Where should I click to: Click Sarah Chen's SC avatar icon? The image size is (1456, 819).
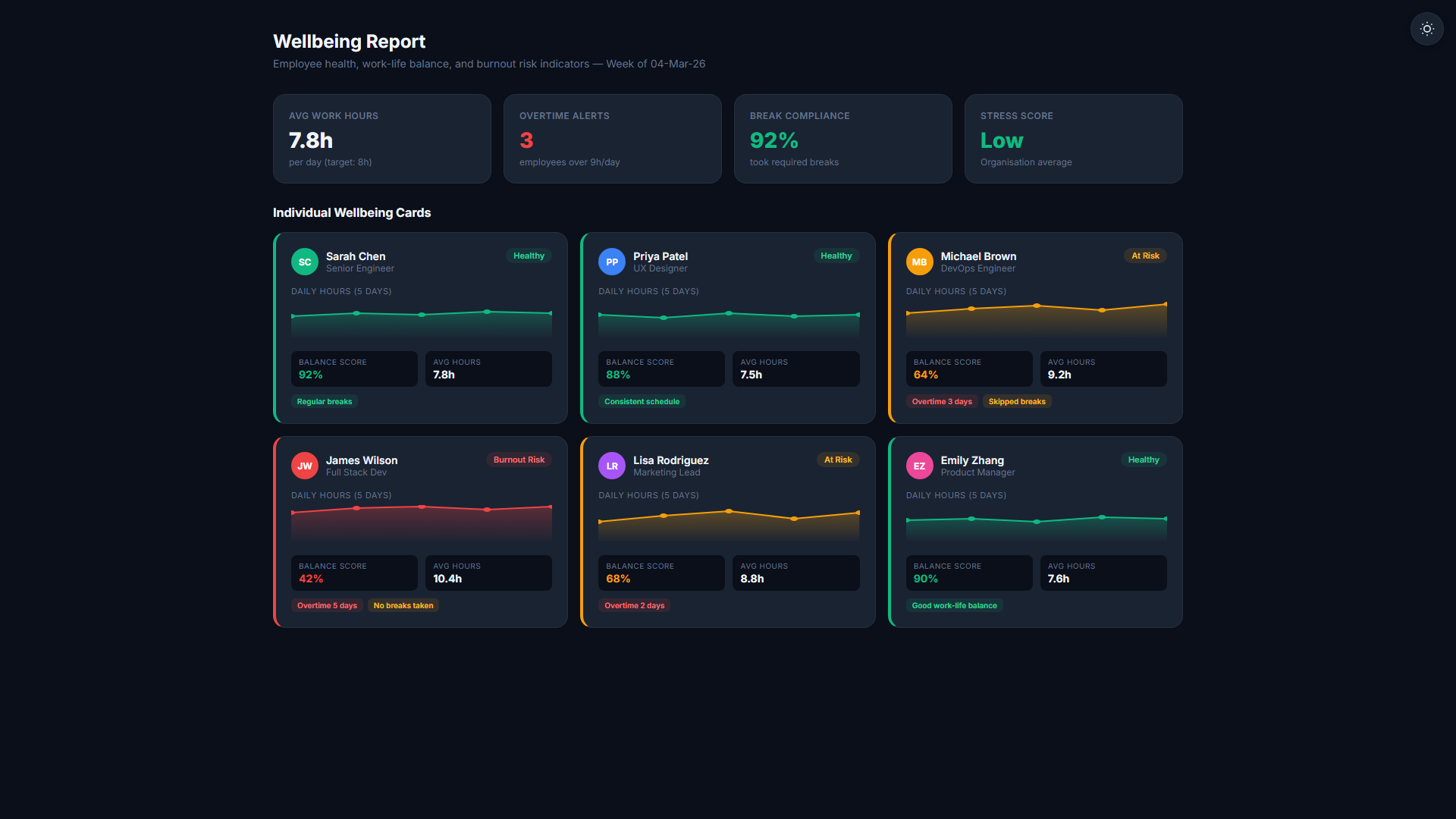coord(304,262)
